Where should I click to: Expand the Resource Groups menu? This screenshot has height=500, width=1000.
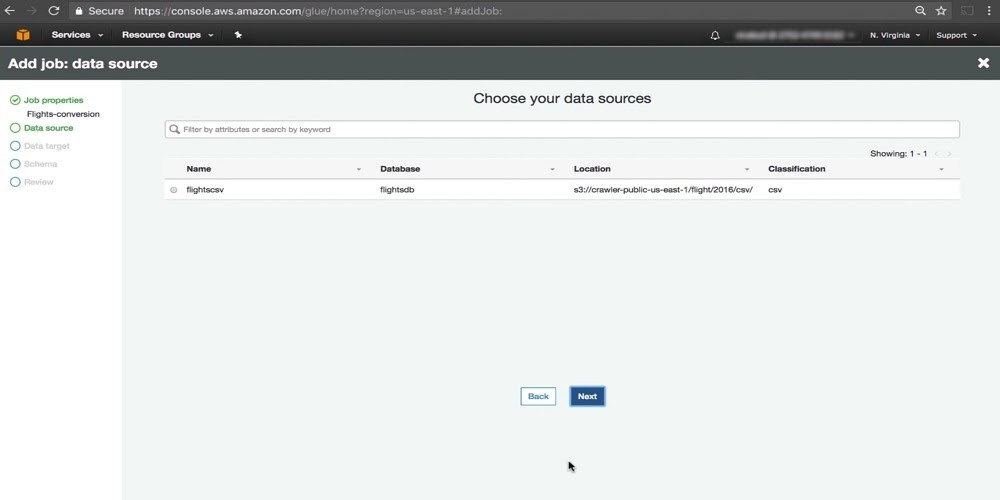click(x=166, y=35)
